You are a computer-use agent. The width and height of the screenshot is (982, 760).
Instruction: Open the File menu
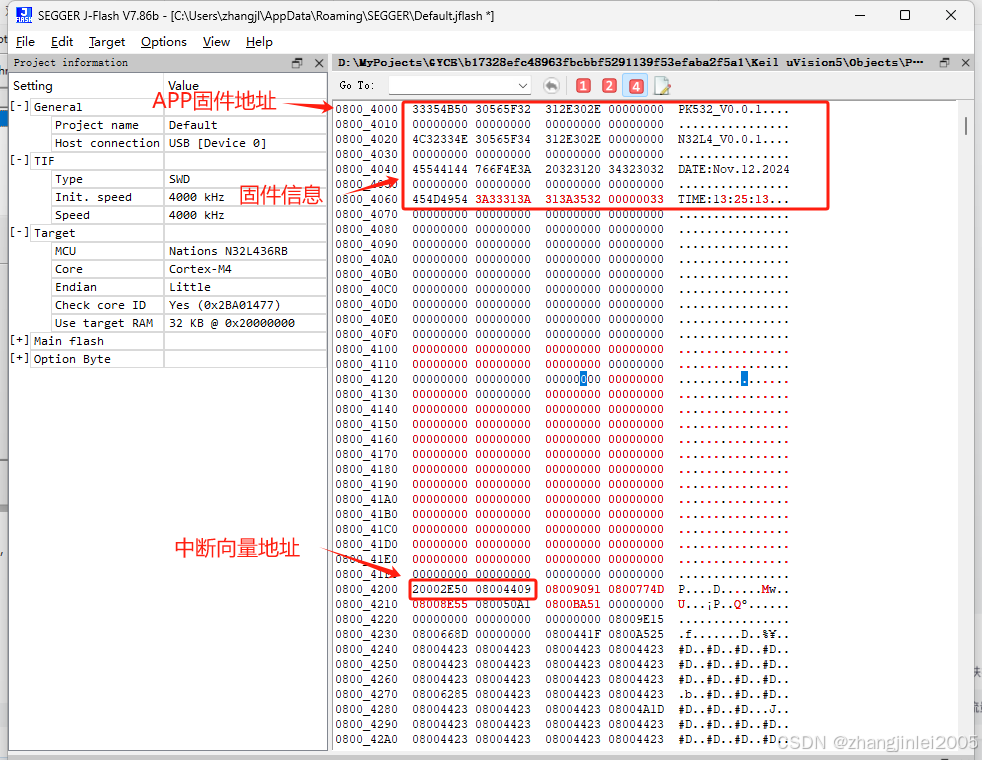click(25, 42)
